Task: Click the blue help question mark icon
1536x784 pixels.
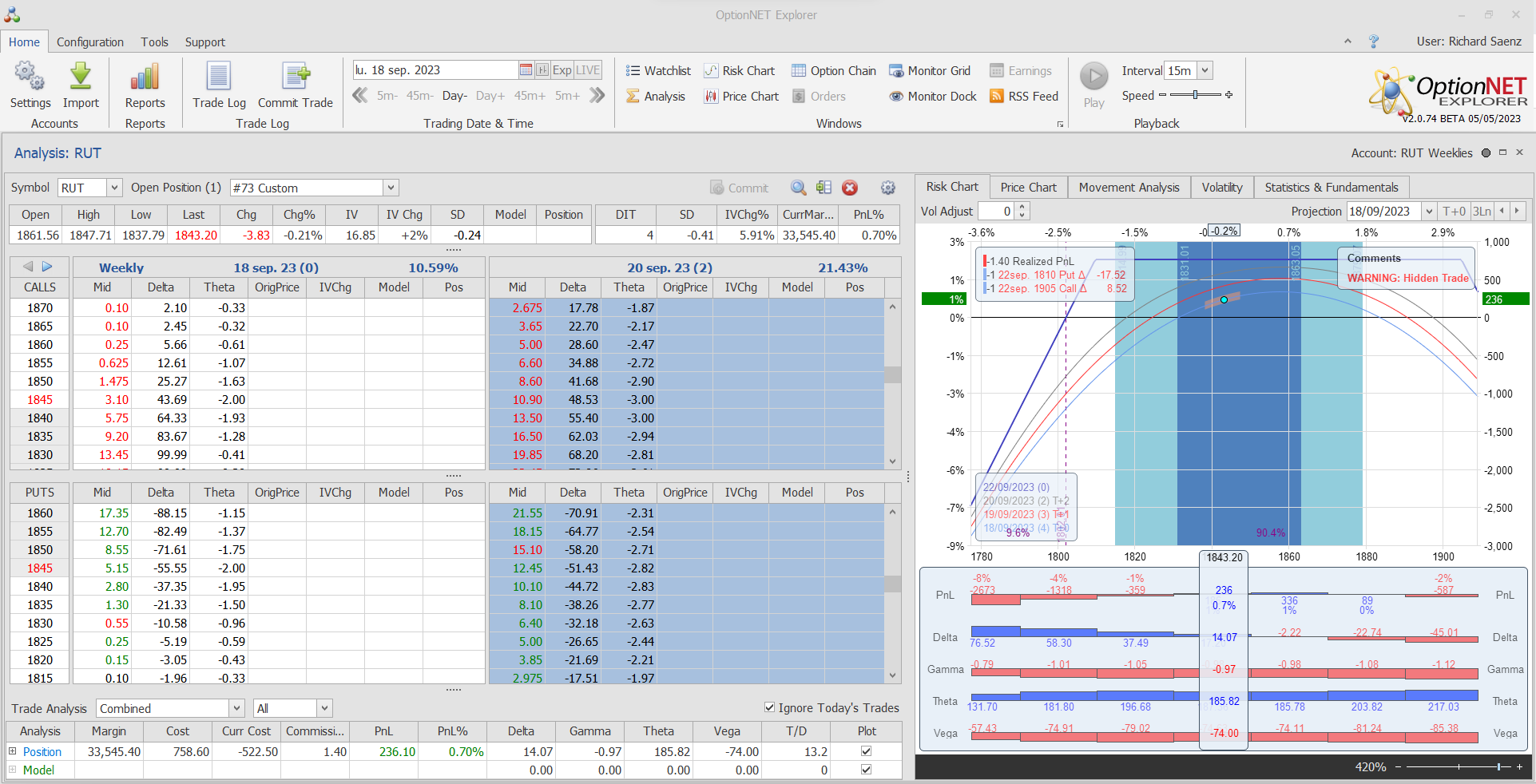Action: coord(1374,42)
